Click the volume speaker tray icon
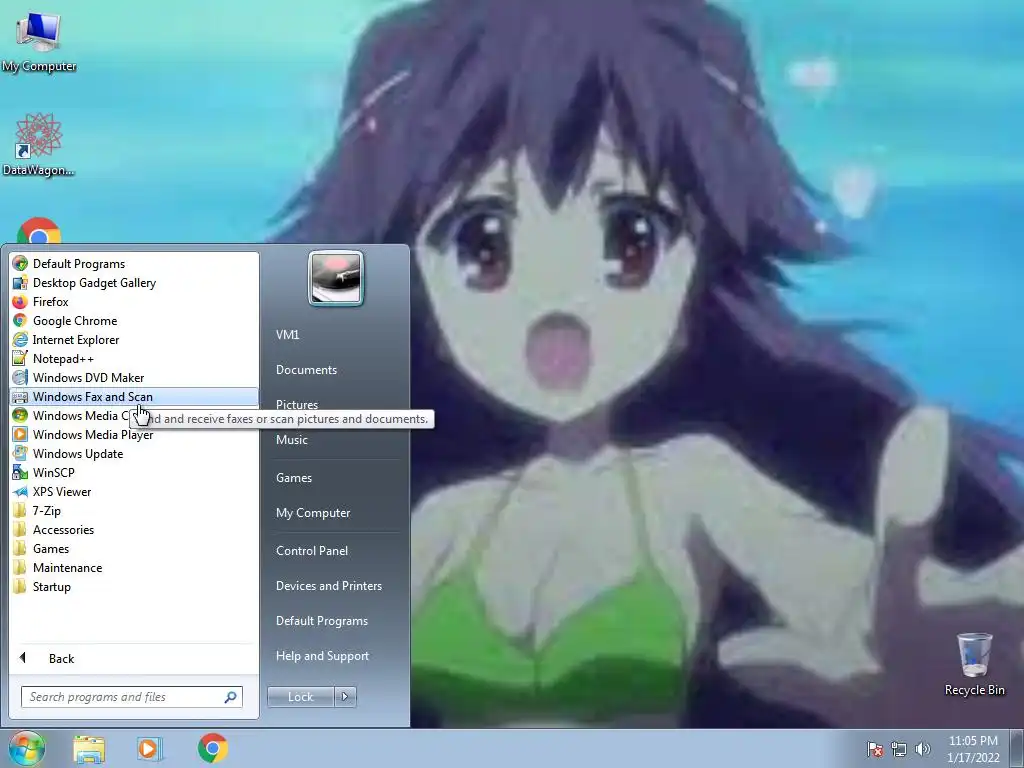The width and height of the screenshot is (1024, 768). [923, 749]
